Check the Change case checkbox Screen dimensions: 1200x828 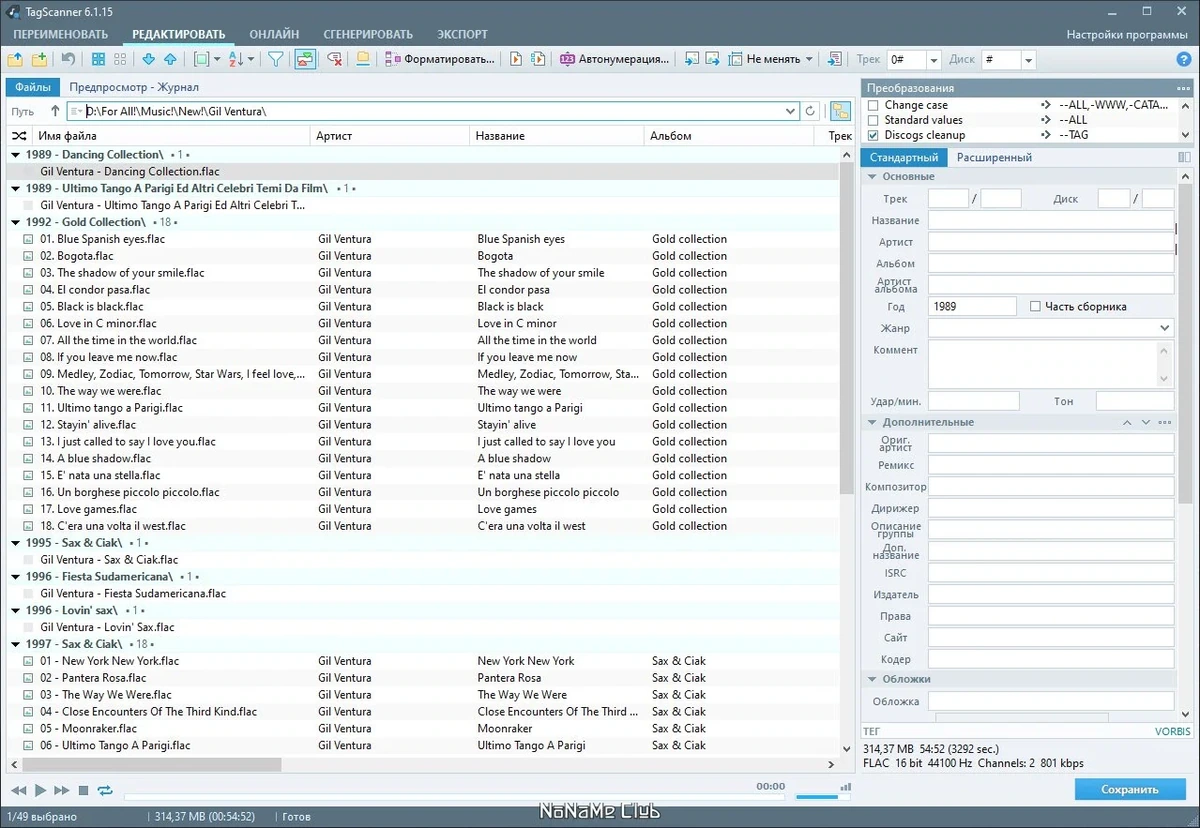click(873, 105)
